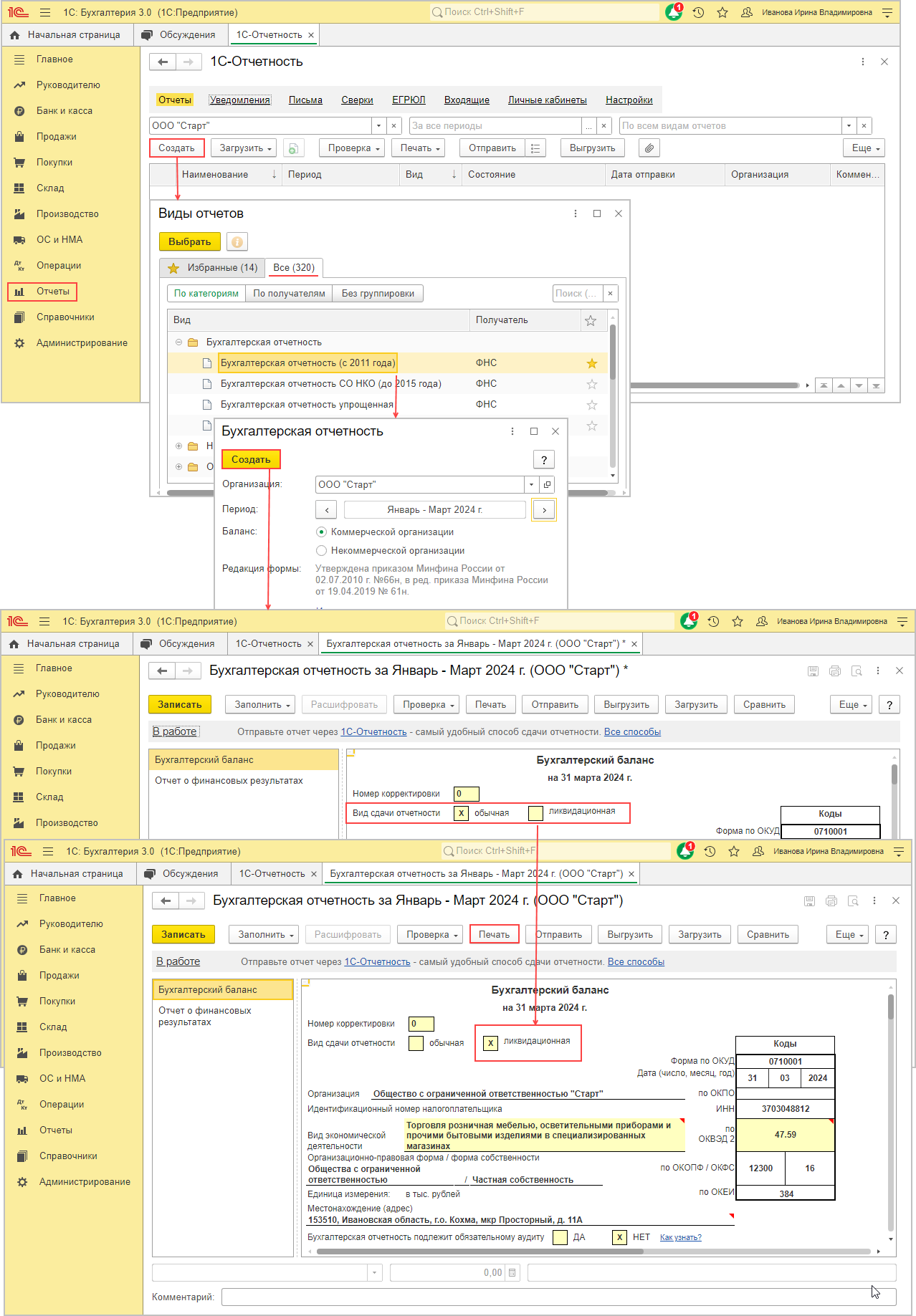Open Еще dropdown in the bottommost report window
The image size is (916, 1316).
tap(849, 934)
